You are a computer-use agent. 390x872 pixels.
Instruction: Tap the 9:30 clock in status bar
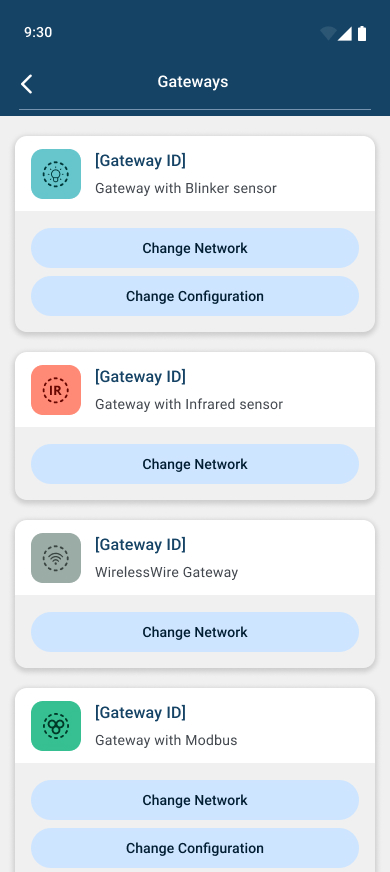coord(38,32)
